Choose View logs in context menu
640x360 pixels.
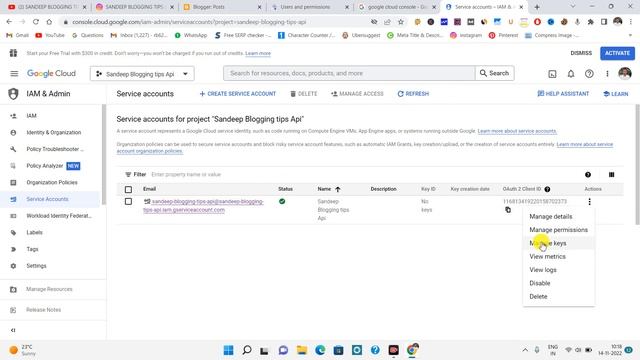(x=558, y=270)
